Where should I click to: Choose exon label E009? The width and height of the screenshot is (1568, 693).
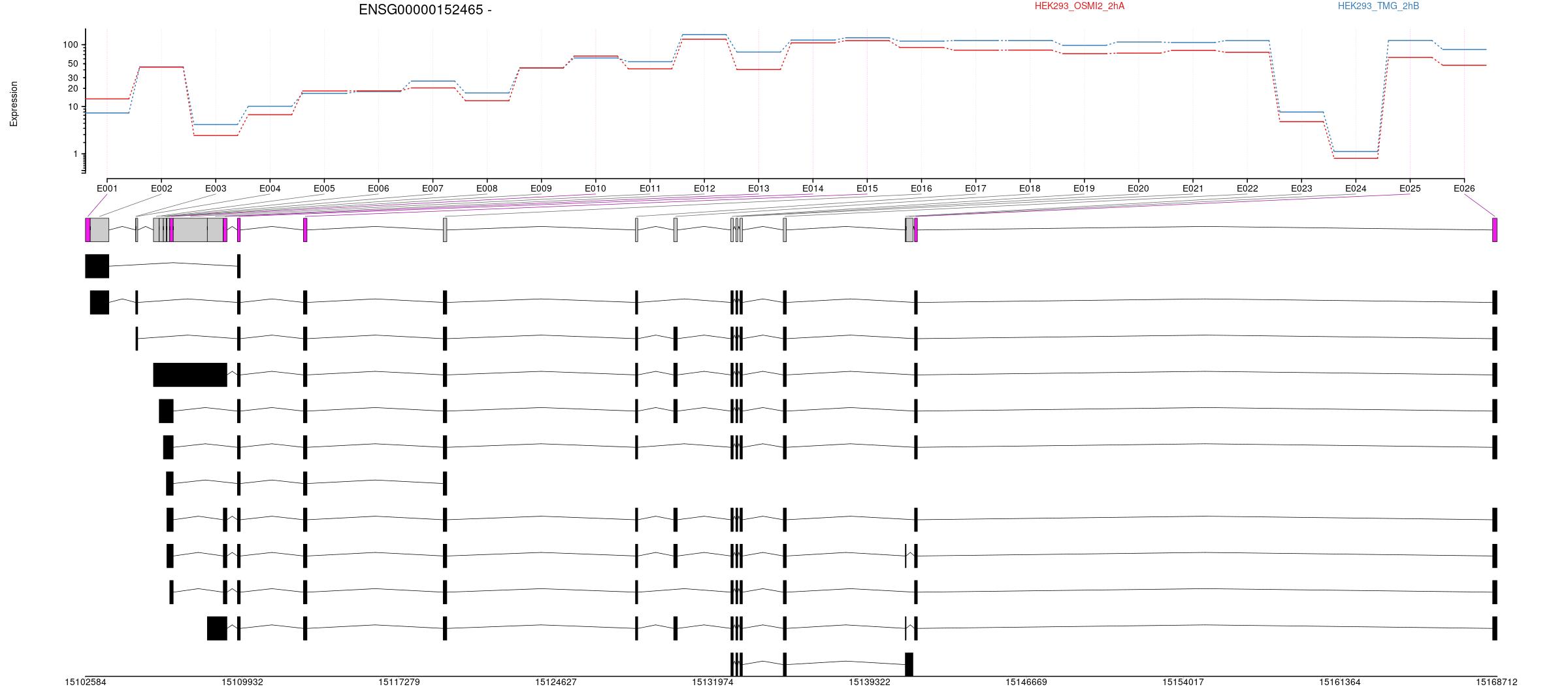pos(541,189)
